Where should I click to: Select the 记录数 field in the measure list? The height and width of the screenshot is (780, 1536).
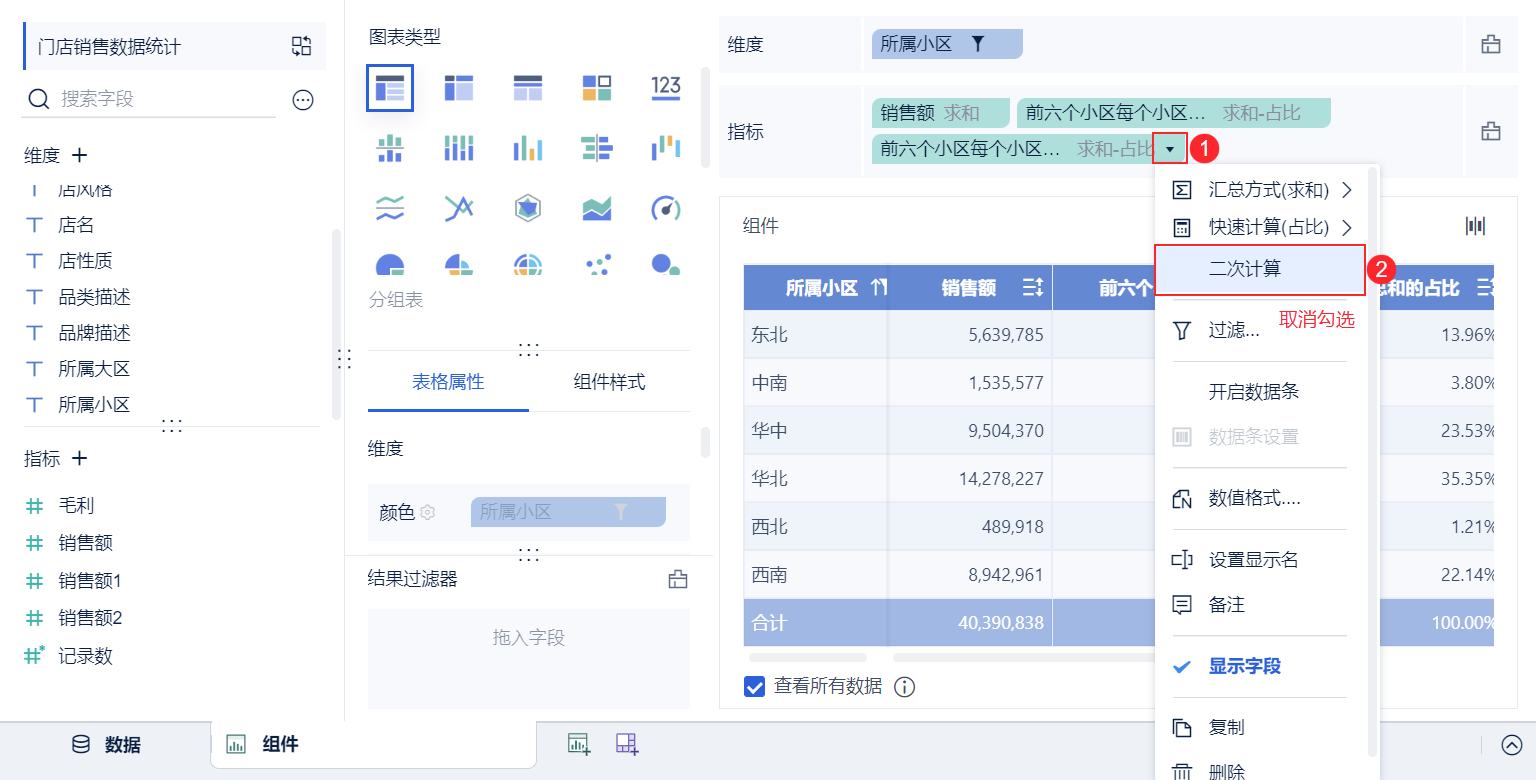pos(85,656)
